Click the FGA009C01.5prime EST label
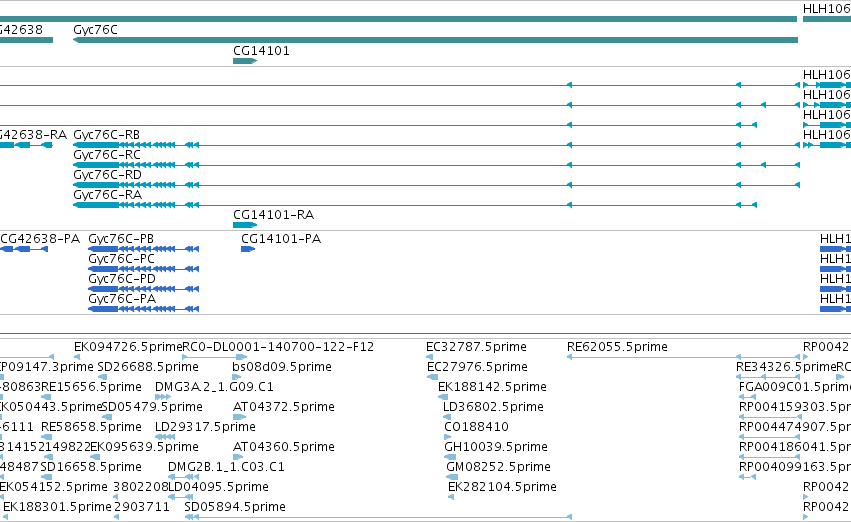 (x=795, y=387)
